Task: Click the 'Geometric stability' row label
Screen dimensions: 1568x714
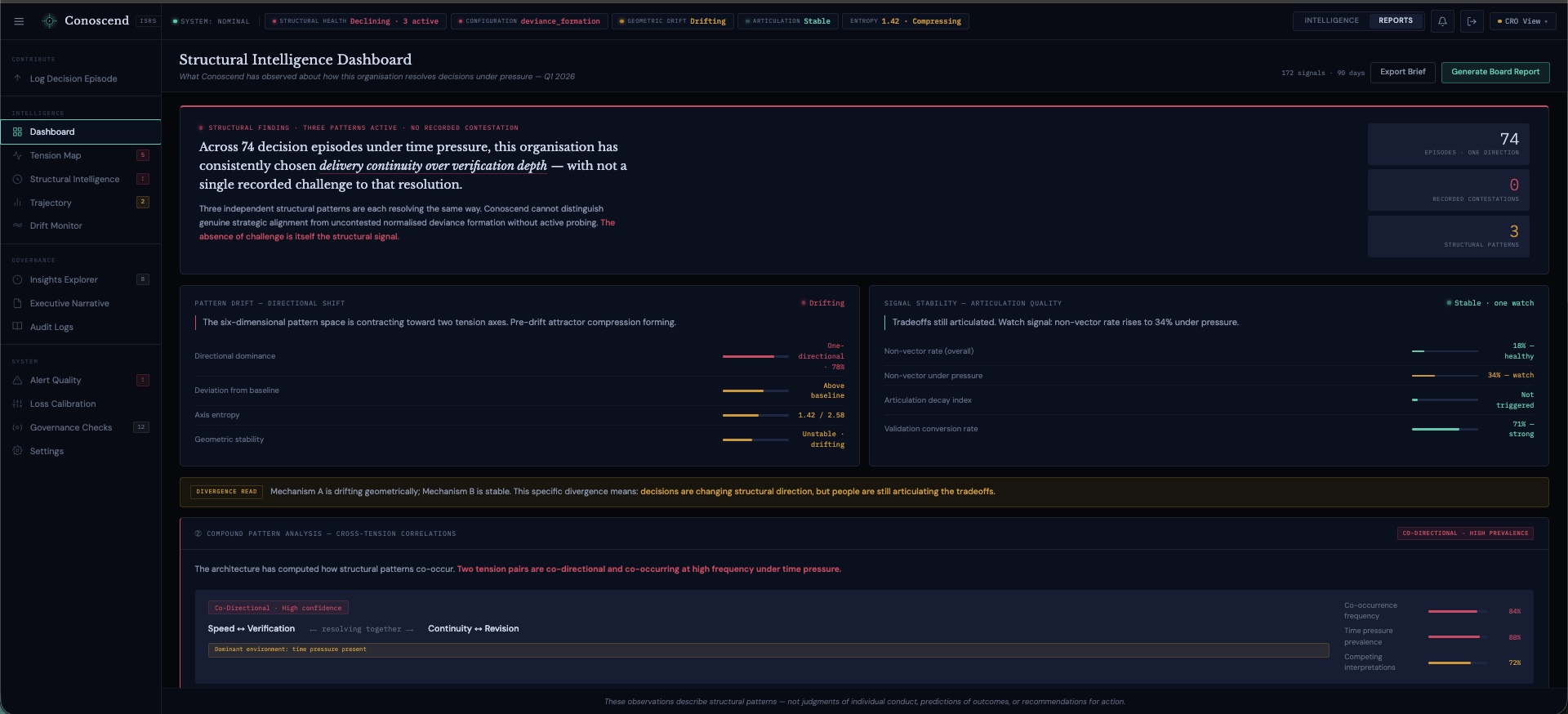Action: point(229,440)
